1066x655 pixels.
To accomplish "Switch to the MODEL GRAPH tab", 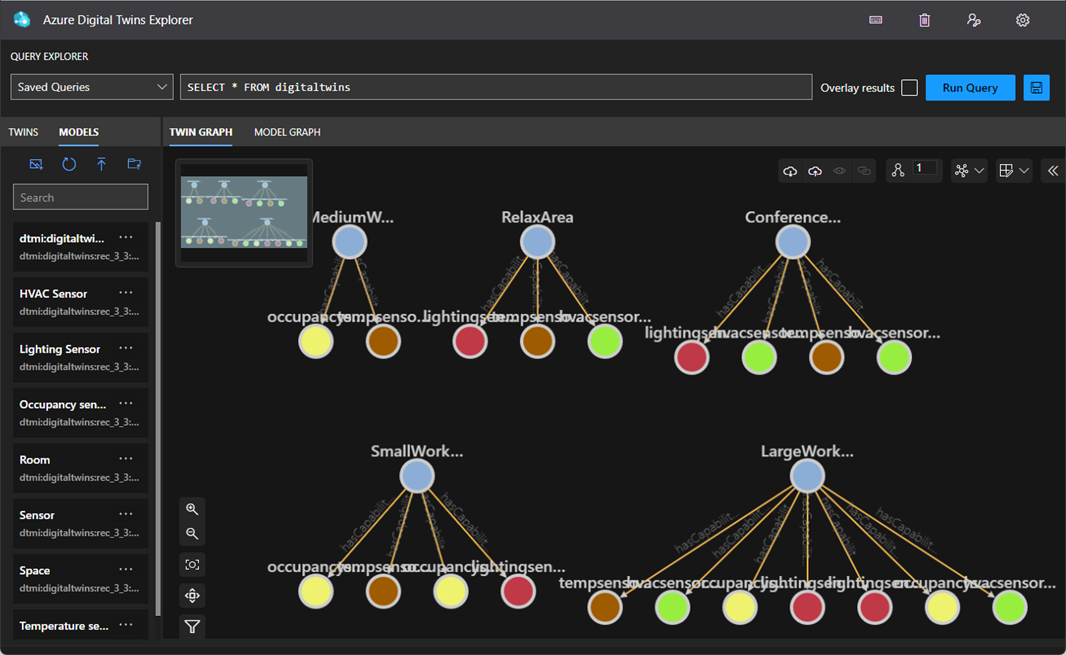I will pyautogui.click(x=287, y=132).
